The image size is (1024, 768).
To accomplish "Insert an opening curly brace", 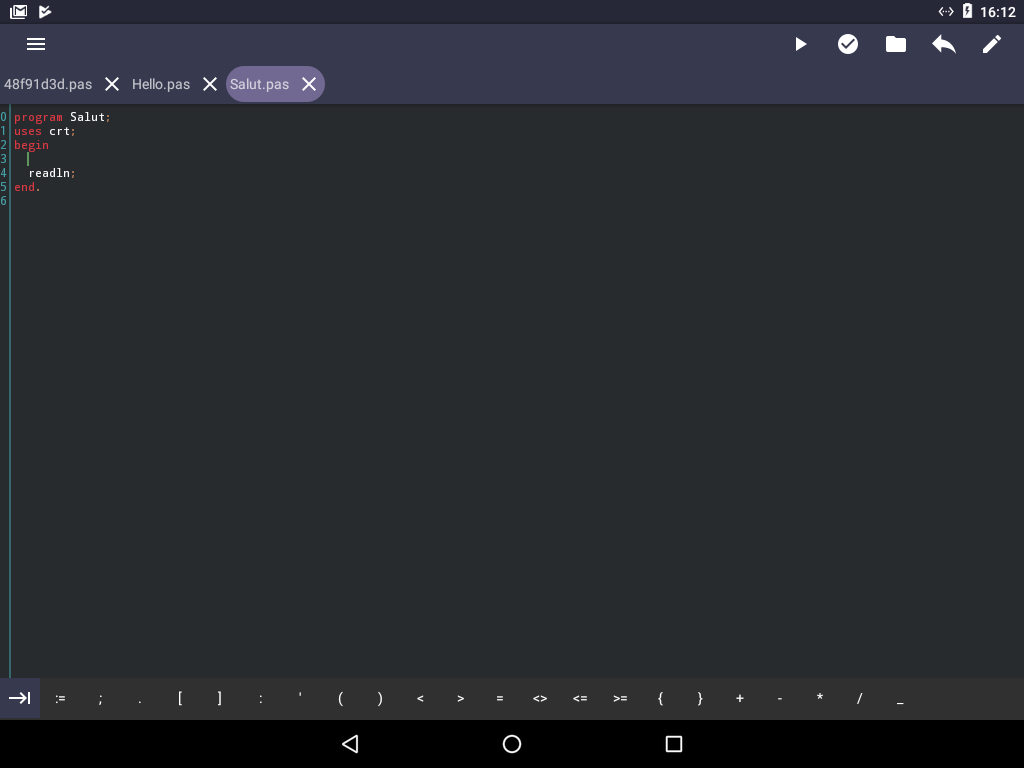I will tap(660, 698).
